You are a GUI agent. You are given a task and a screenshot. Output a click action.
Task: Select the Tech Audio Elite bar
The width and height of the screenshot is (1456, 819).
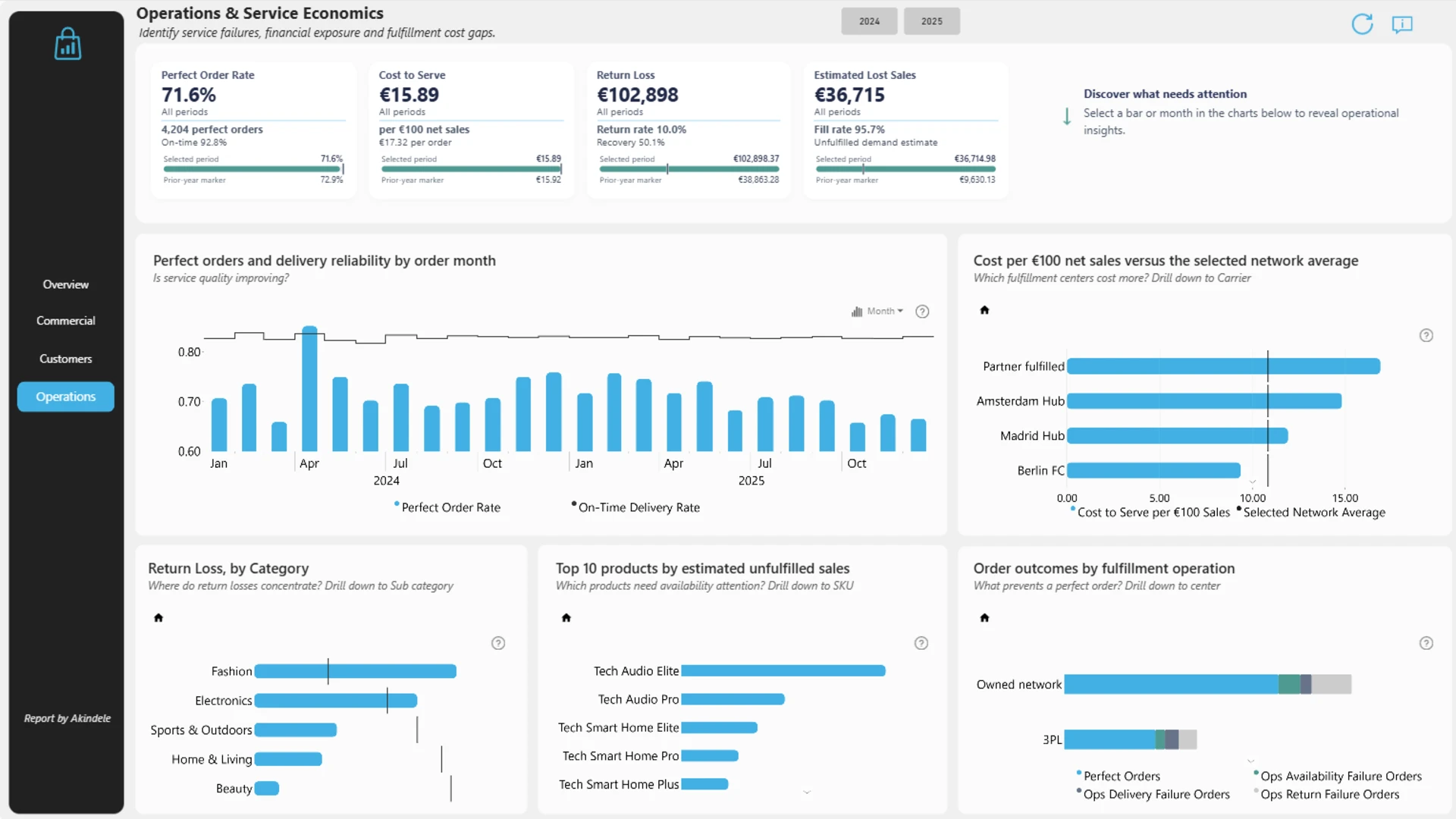tap(783, 671)
